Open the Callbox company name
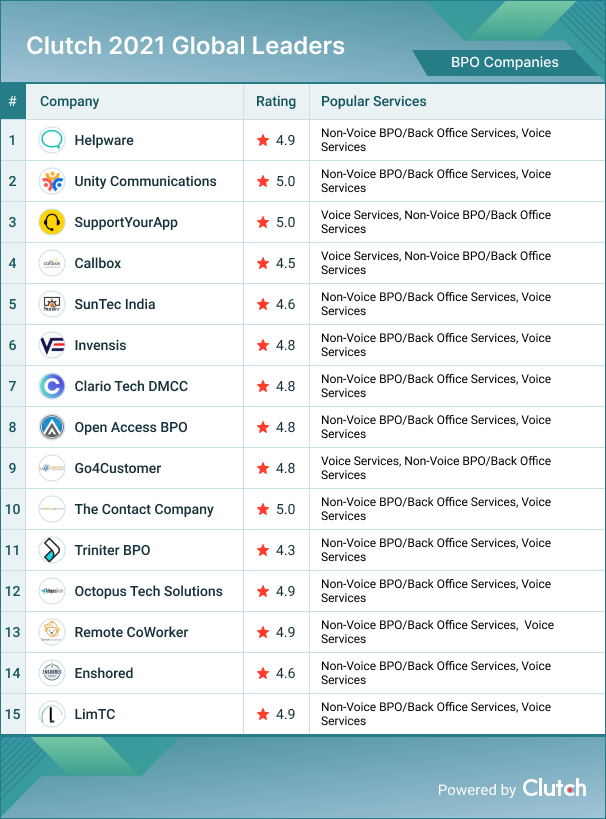Image resolution: width=606 pixels, height=819 pixels. click(98, 263)
